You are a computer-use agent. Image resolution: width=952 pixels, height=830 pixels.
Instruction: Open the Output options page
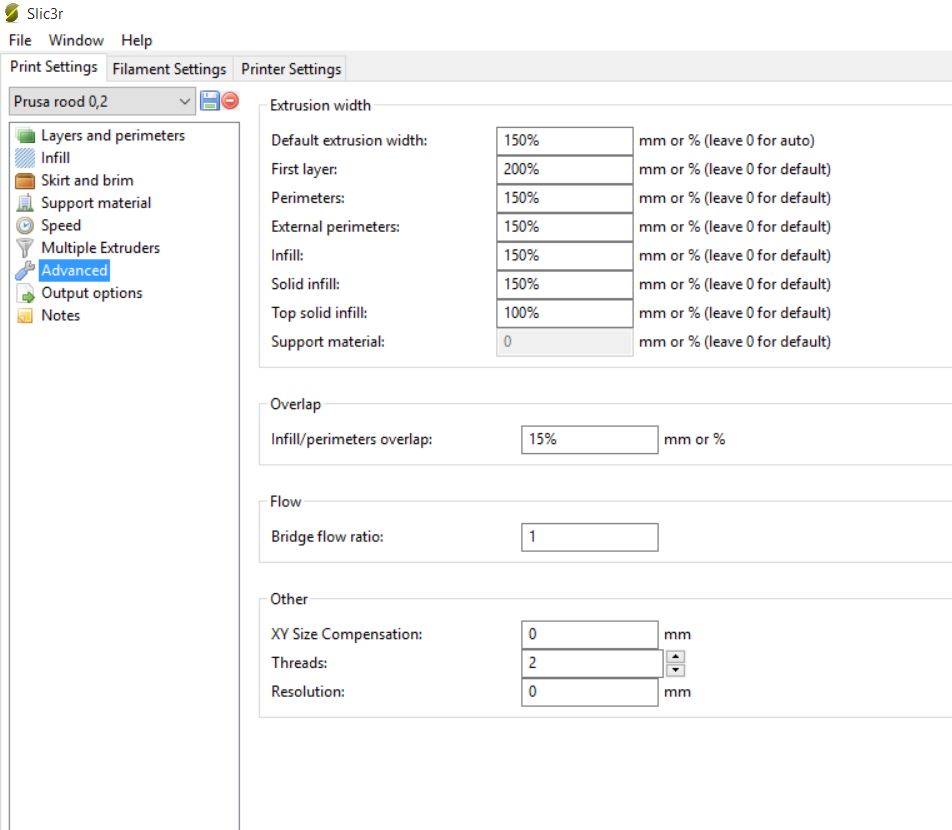tap(92, 293)
